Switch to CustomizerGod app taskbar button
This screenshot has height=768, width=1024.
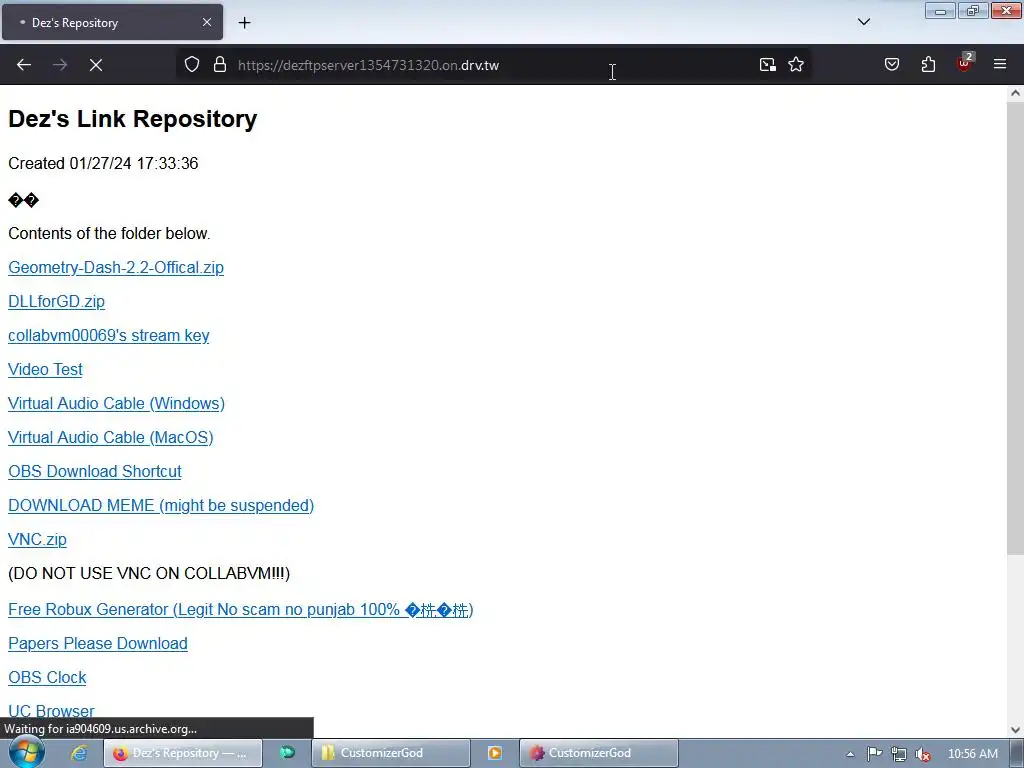tap(598, 753)
